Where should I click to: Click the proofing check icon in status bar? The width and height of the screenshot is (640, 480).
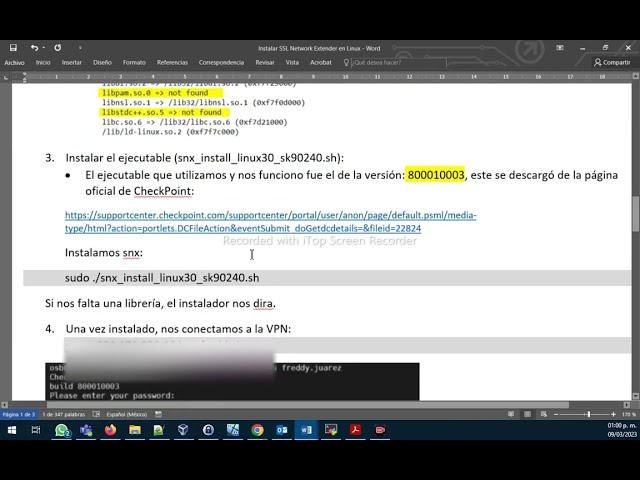tap(96, 414)
